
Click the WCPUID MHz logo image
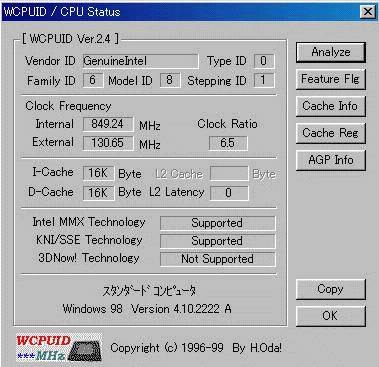tap(59, 347)
